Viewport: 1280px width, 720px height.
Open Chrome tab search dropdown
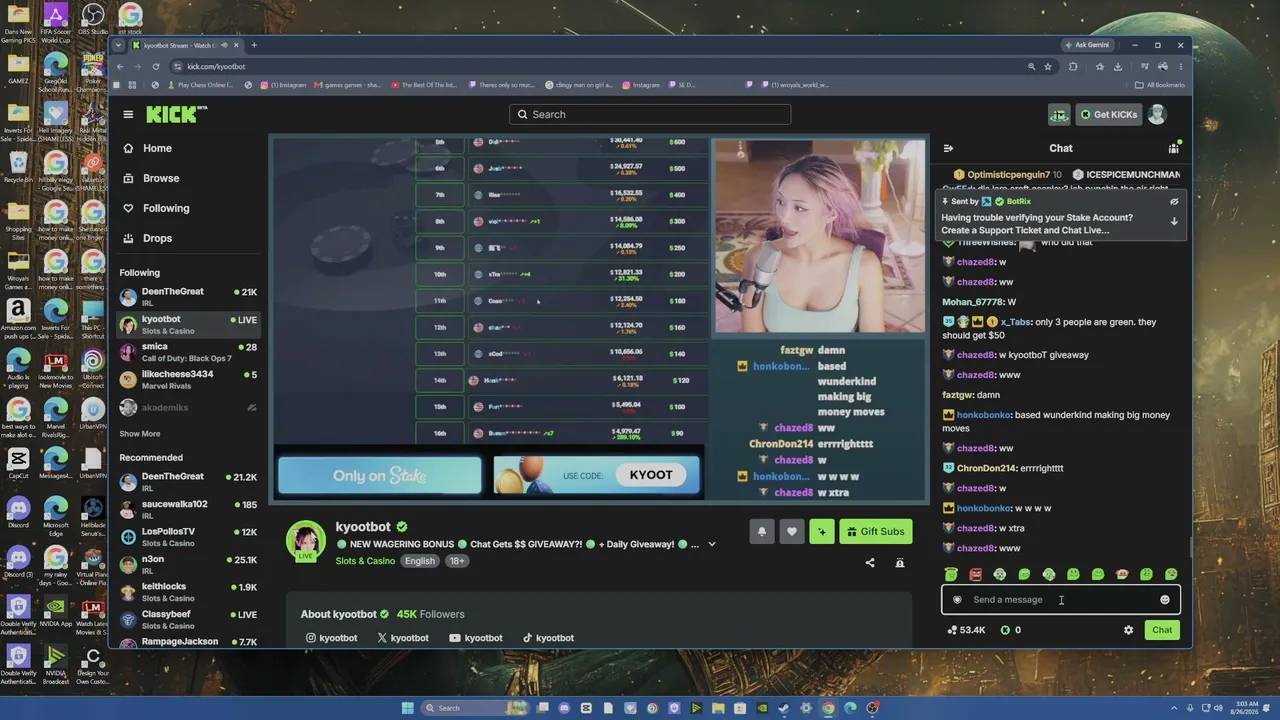[x=118, y=45]
